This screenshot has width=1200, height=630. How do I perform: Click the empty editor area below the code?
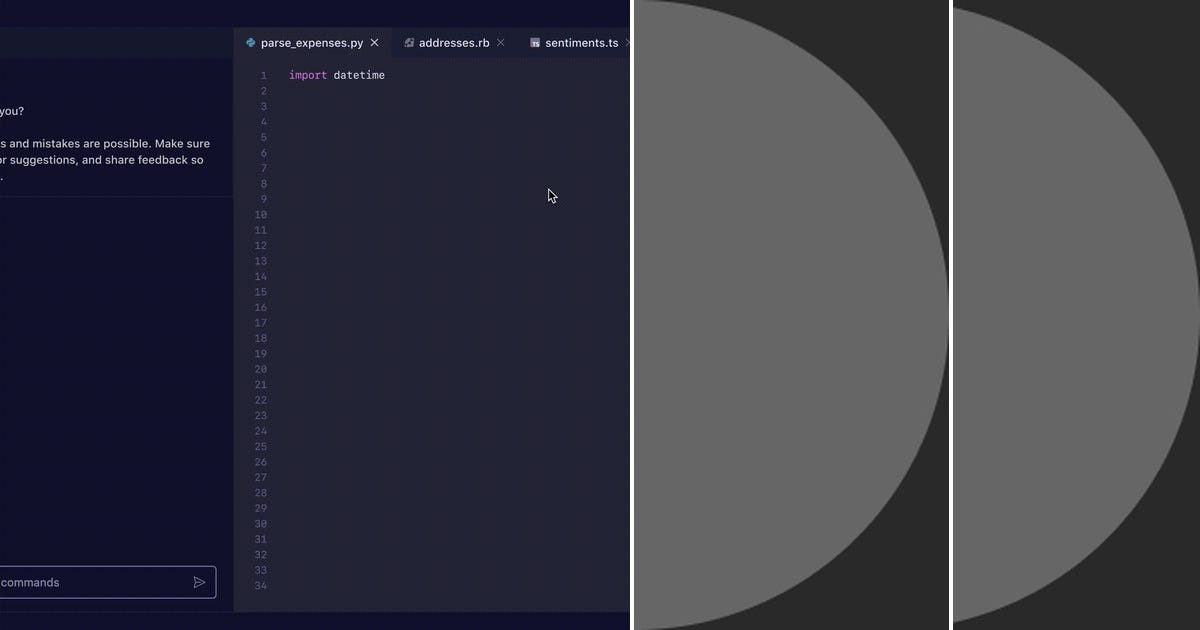[x=430, y=350]
